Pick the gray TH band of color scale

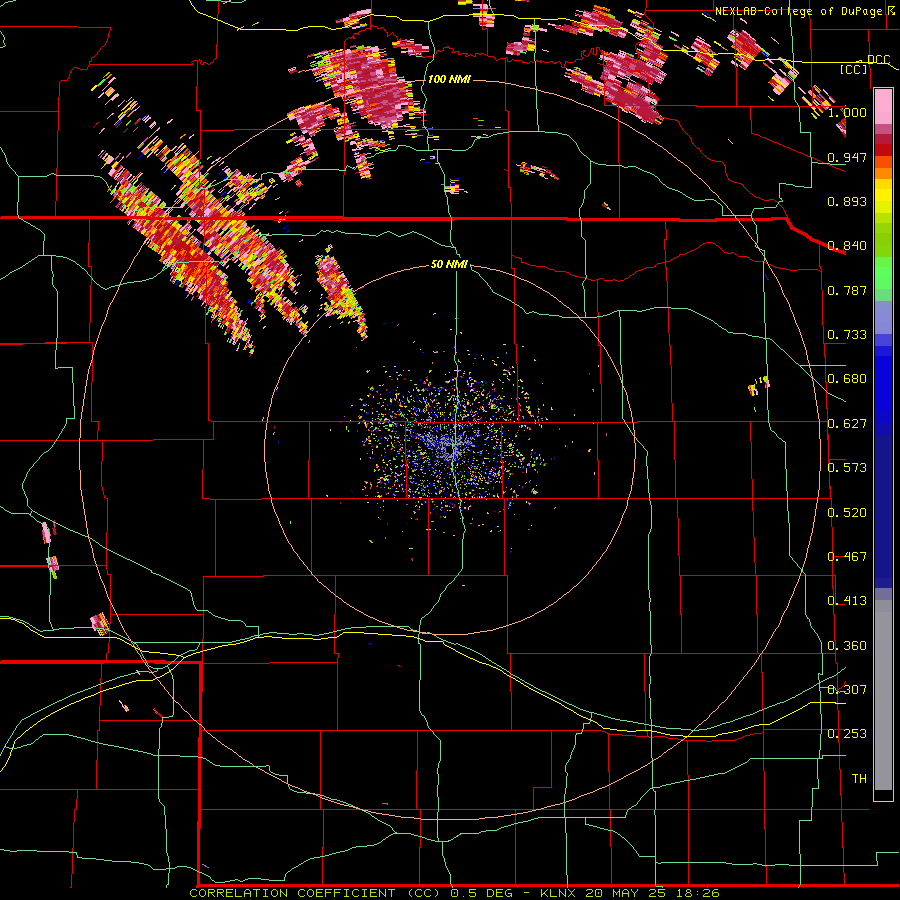[x=883, y=695]
